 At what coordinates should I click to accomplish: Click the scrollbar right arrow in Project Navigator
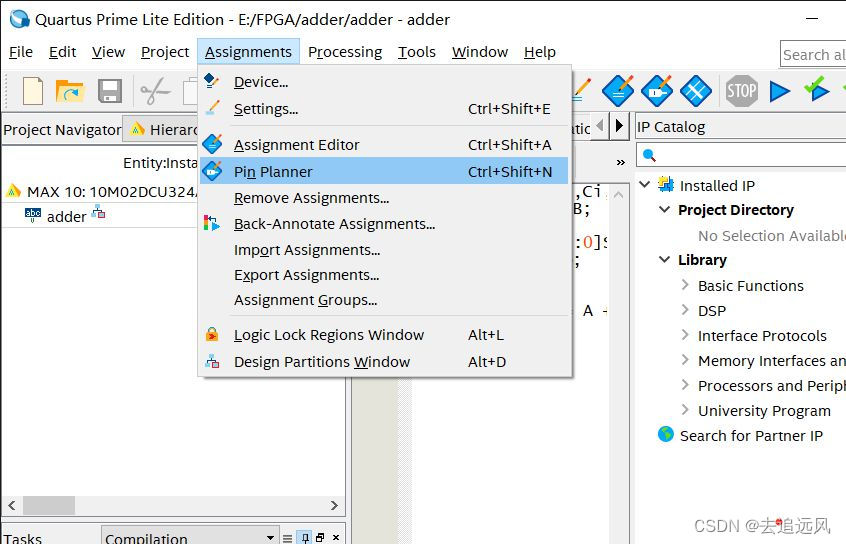334,505
